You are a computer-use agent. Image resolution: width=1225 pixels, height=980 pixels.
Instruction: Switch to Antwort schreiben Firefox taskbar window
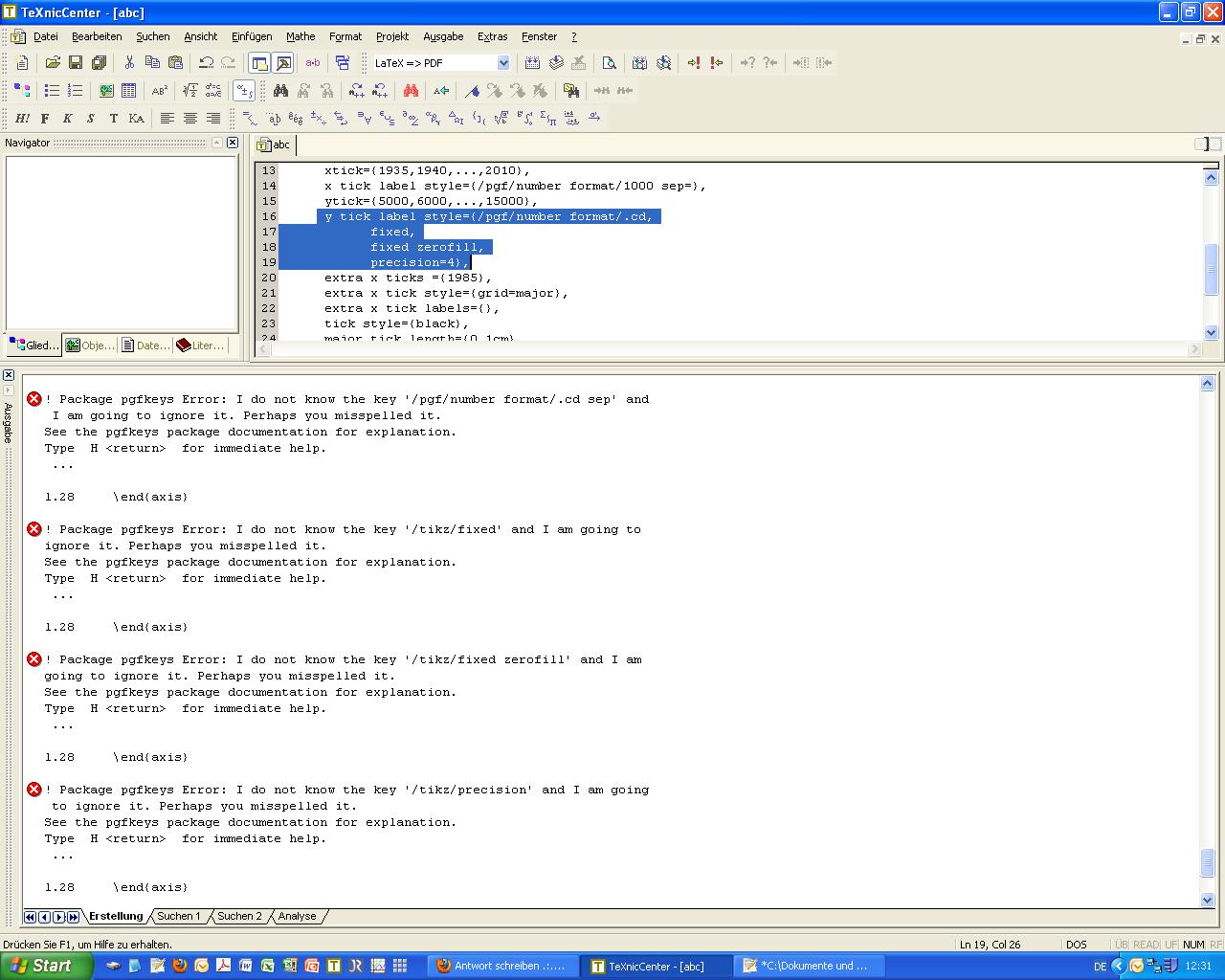click(x=503, y=966)
